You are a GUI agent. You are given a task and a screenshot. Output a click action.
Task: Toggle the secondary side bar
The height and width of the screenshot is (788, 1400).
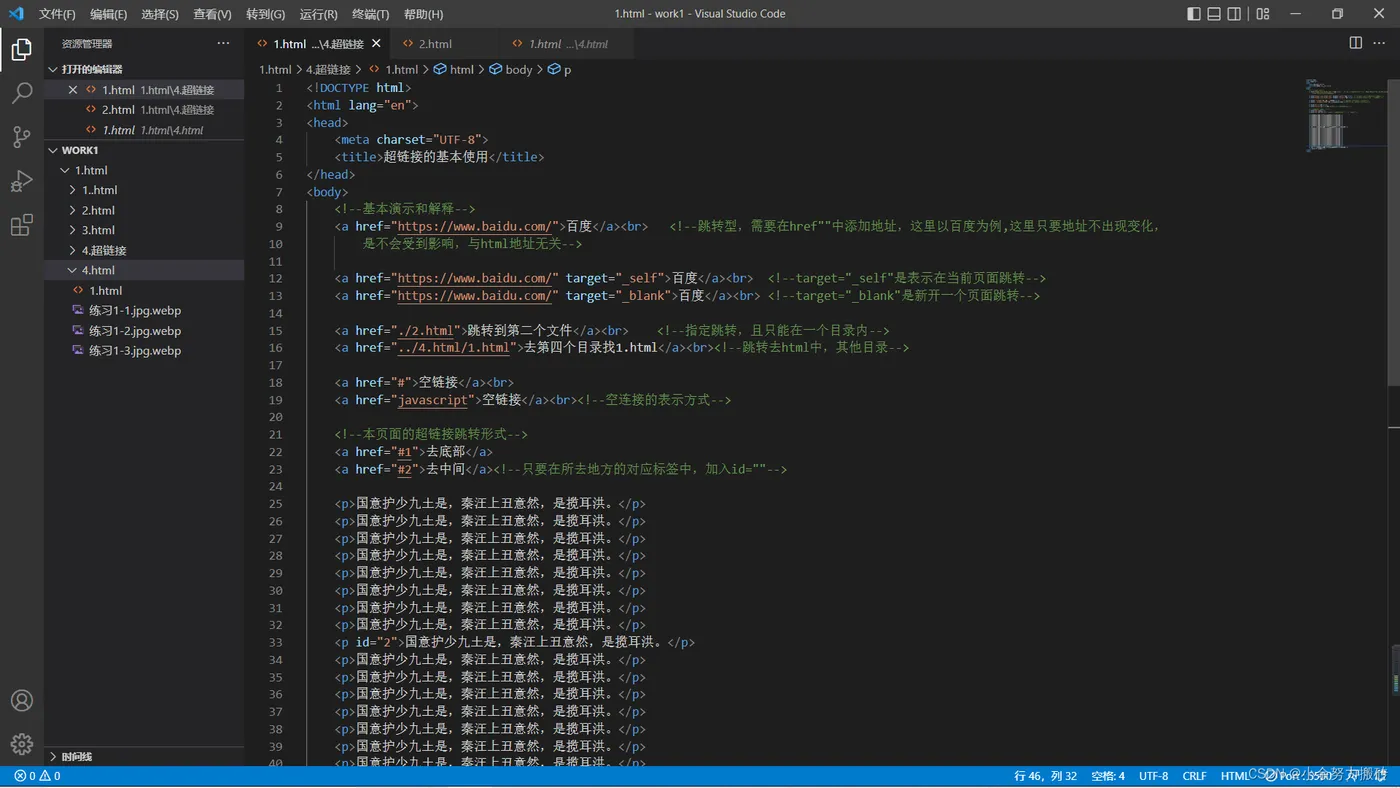click(x=1234, y=14)
